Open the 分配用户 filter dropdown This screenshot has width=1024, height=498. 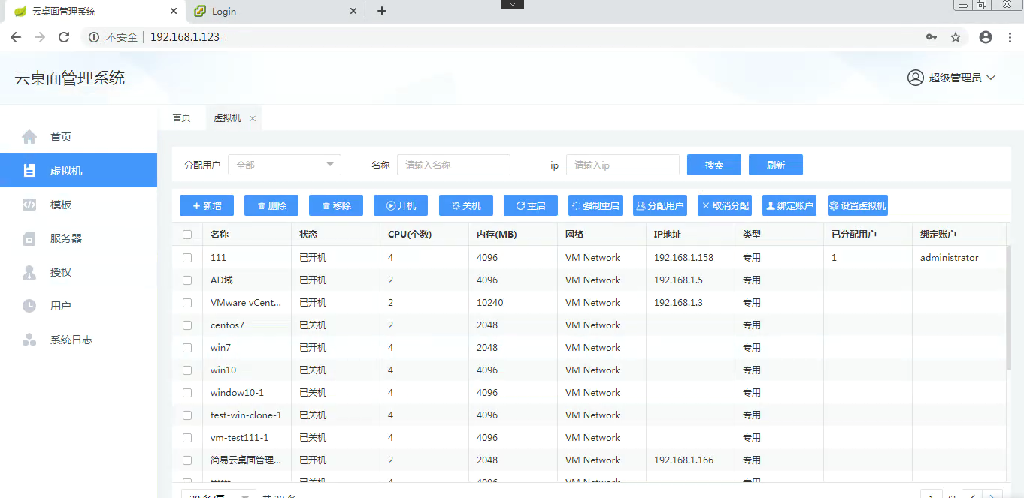pos(285,164)
